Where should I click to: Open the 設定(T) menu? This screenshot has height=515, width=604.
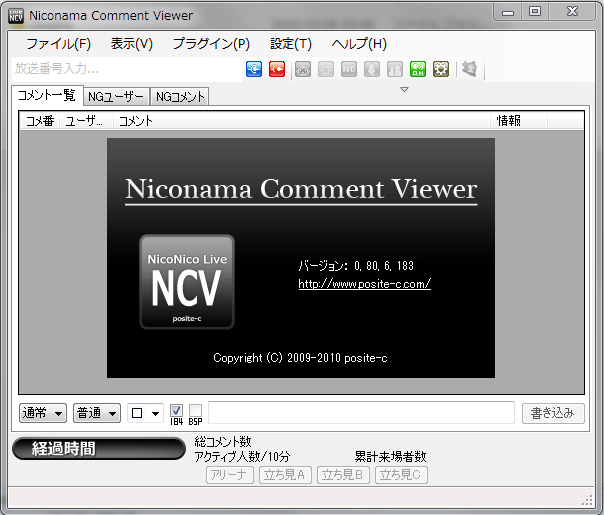[291, 44]
